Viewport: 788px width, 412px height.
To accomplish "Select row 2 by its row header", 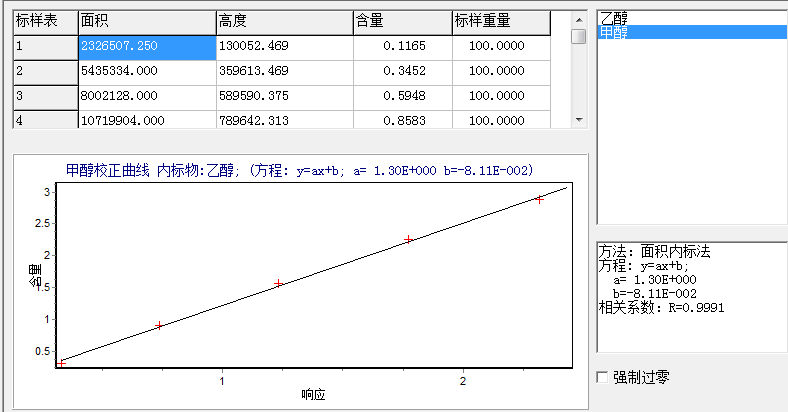I will coord(44,72).
